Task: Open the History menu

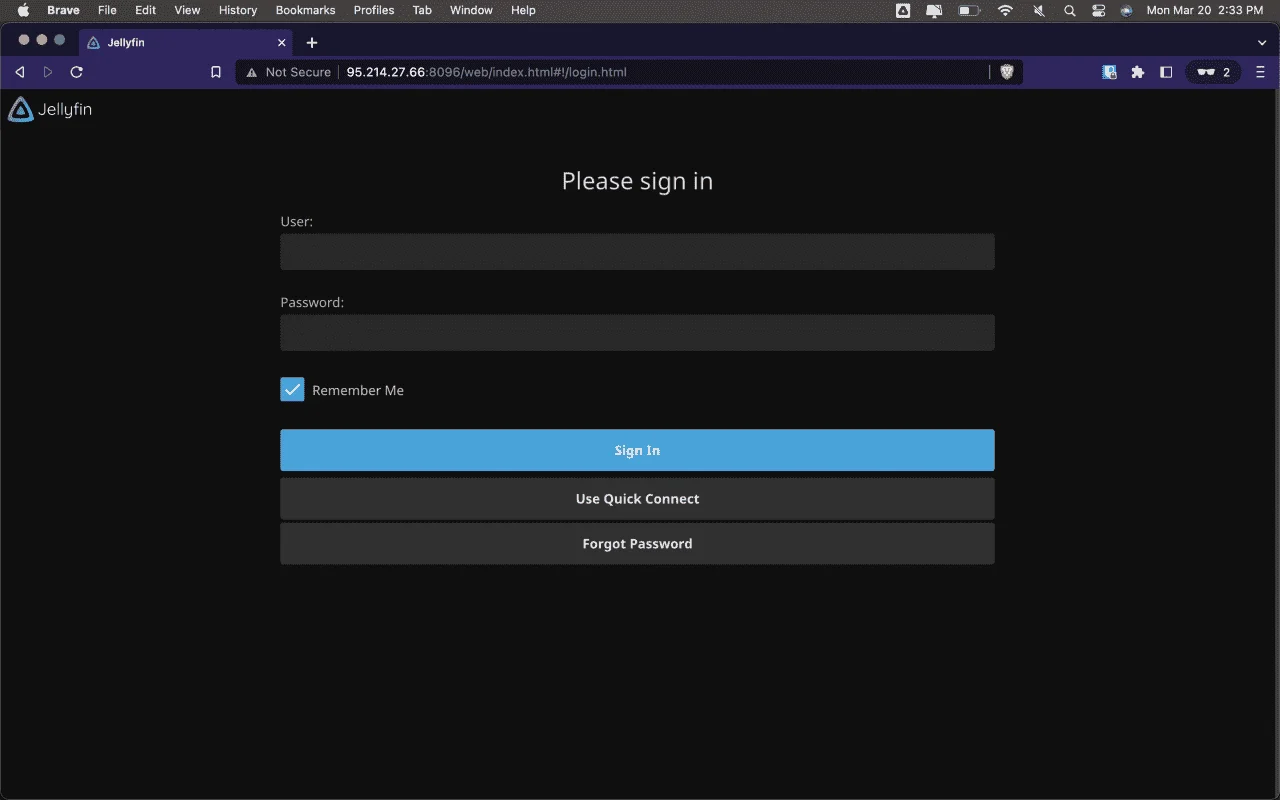Action: click(238, 10)
